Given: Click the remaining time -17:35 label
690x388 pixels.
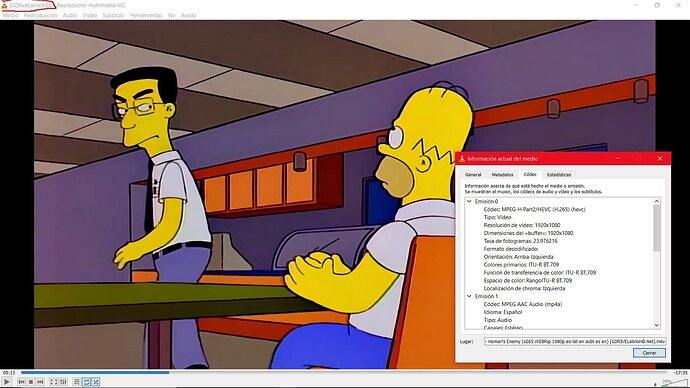Looking at the screenshot, I should pos(680,373).
